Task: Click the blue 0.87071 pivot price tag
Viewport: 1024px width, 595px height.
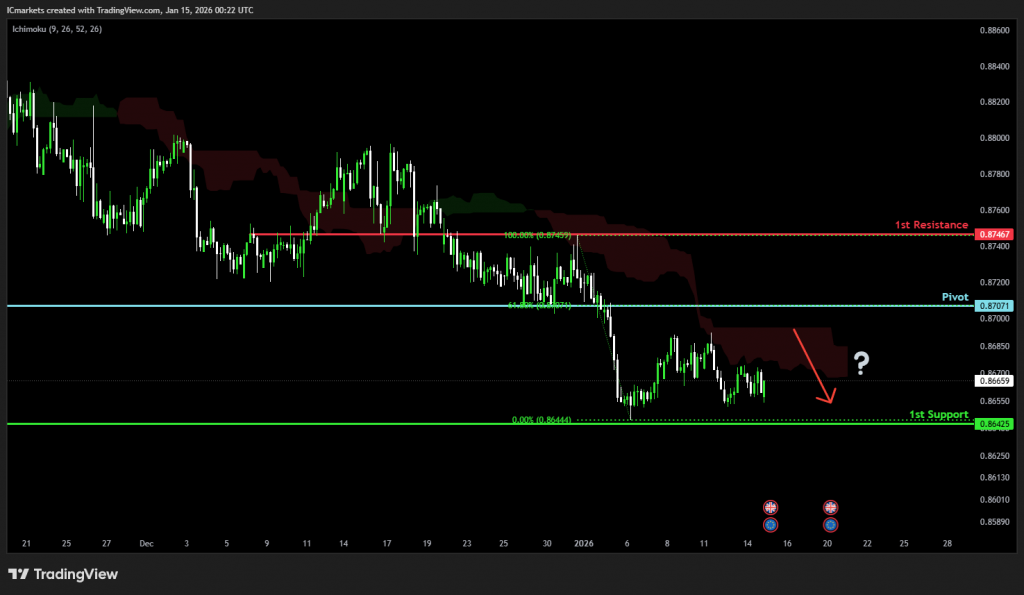Action: [x=995, y=306]
